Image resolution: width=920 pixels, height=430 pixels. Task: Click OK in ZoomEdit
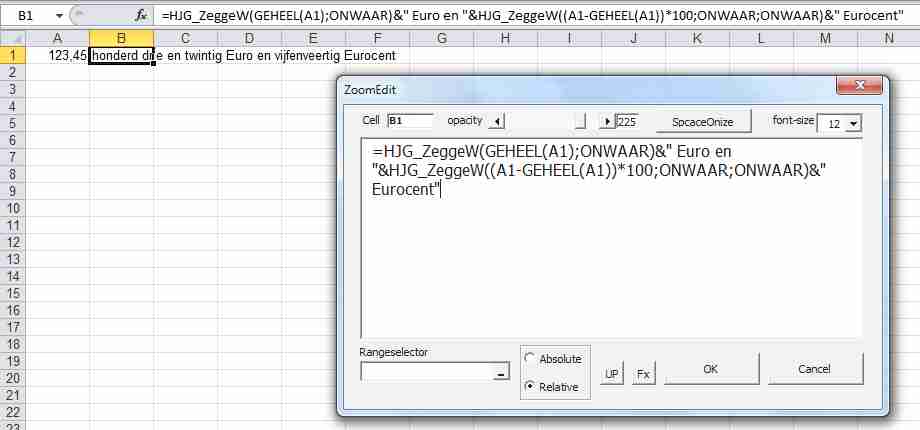(711, 369)
